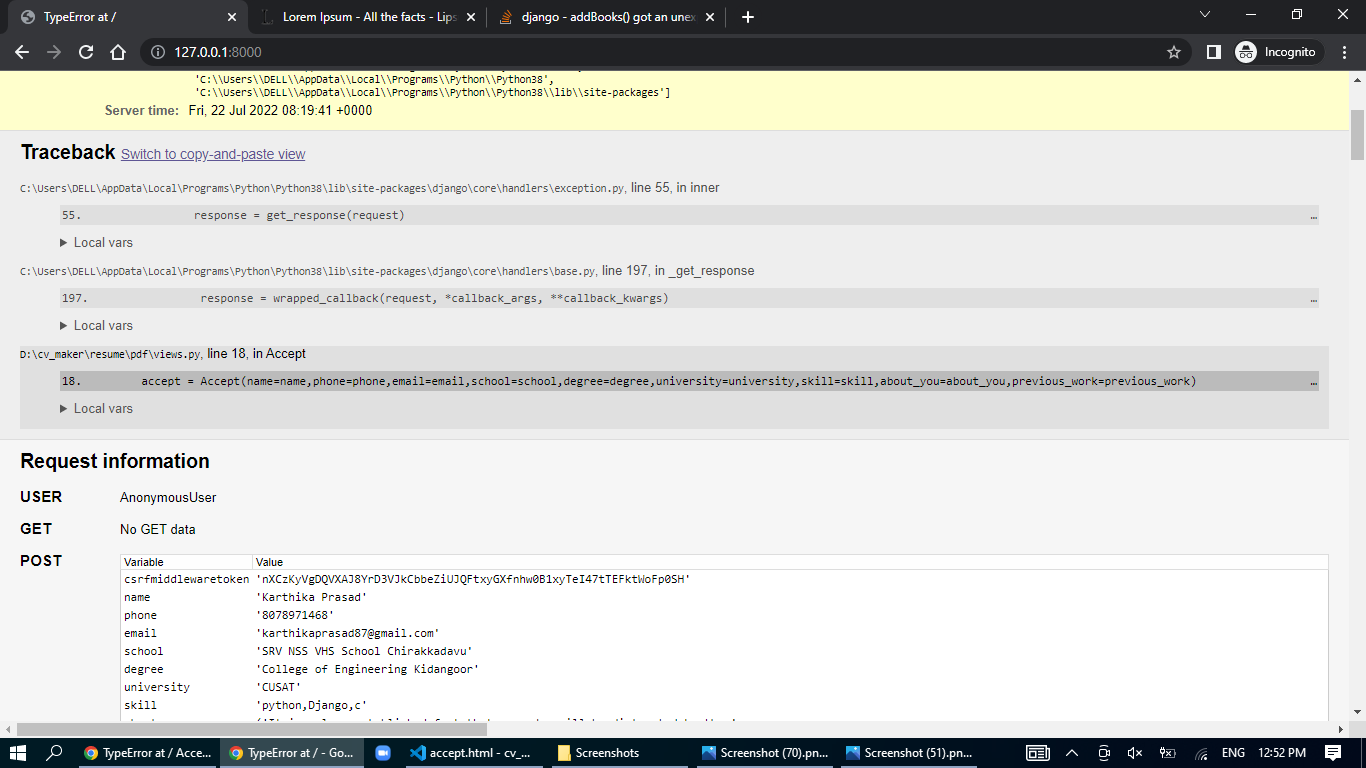Open Chrome window TypeError at / Acce...

click(x=147, y=753)
